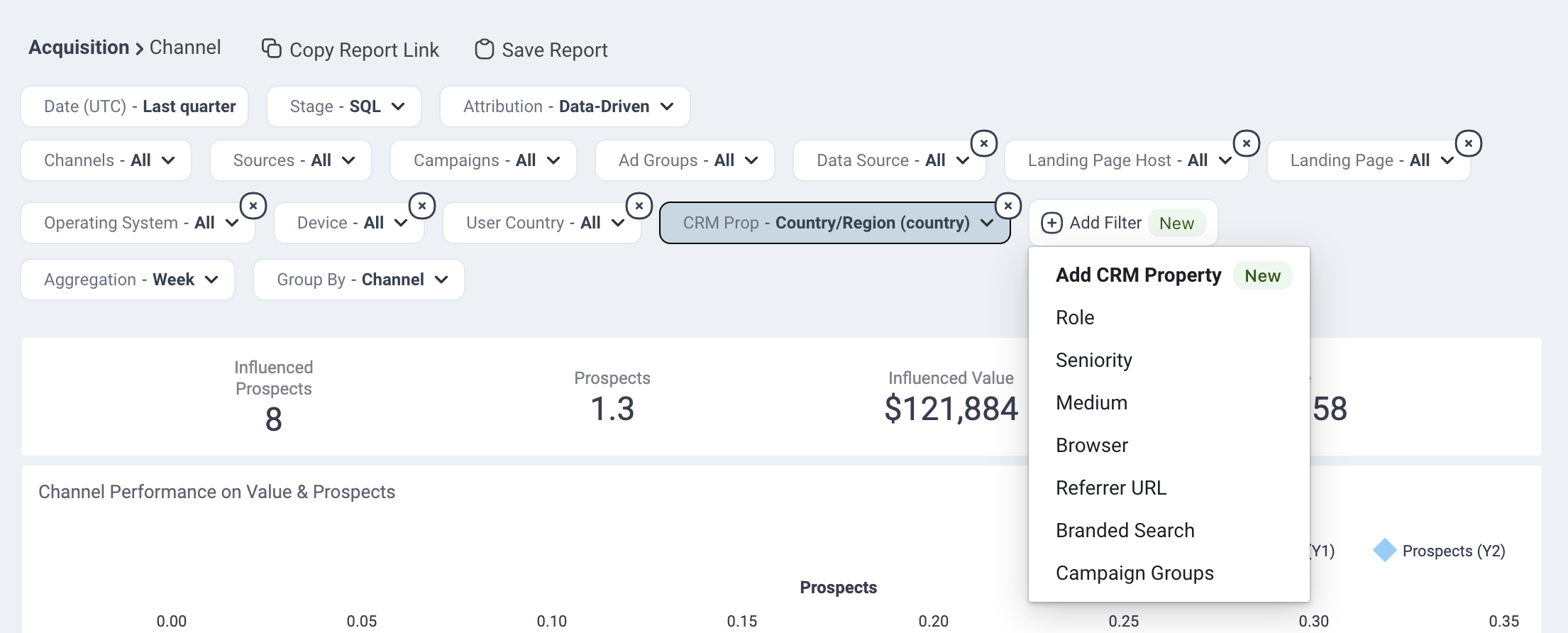Click the Prospects (Y2) diamond legend icon
Viewport: 1568px width, 633px height.
(x=1385, y=550)
